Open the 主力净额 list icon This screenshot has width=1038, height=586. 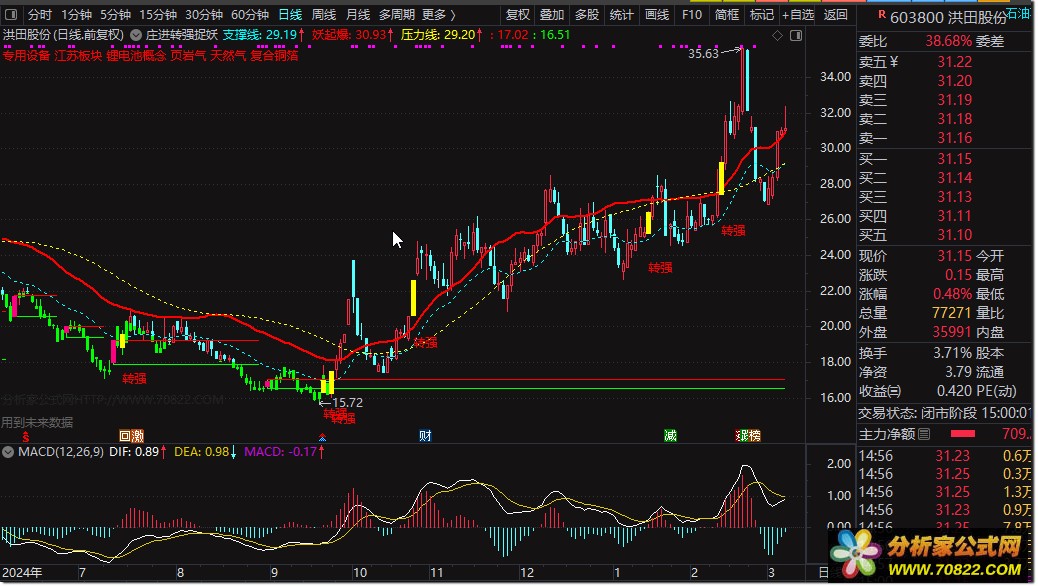tap(924, 434)
